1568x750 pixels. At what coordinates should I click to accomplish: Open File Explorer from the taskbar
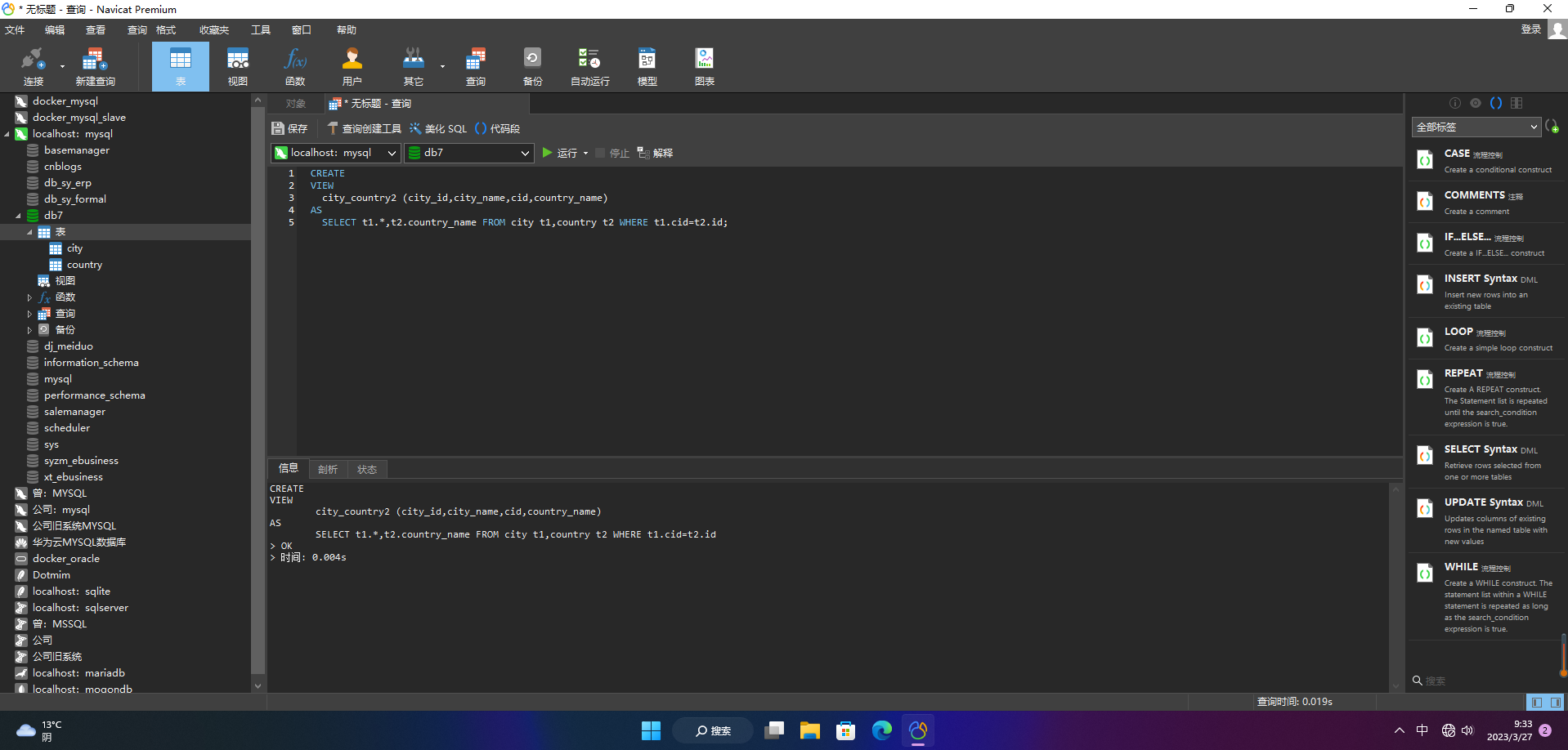[x=810, y=730]
